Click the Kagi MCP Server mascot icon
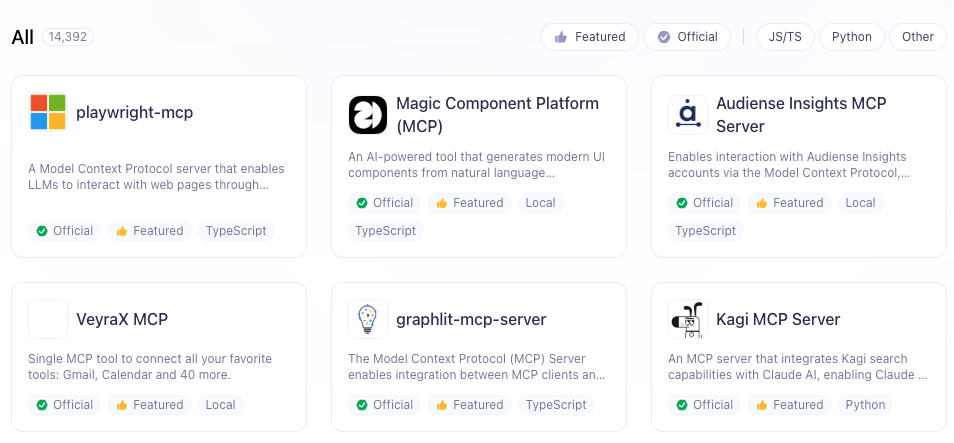The height and width of the screenshot is (443, 954). 688,319
